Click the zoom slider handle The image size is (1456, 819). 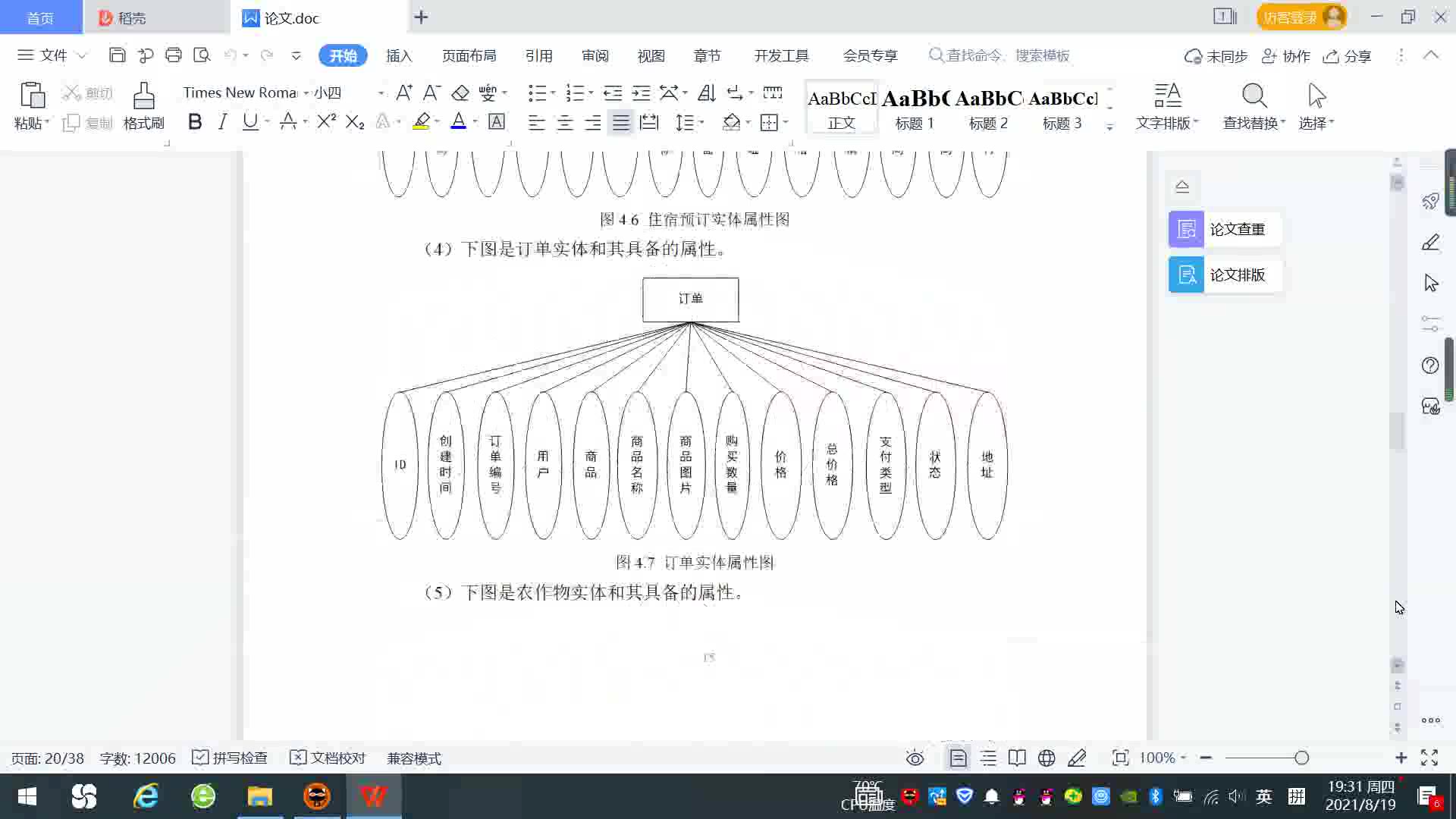click(1301, 758)
